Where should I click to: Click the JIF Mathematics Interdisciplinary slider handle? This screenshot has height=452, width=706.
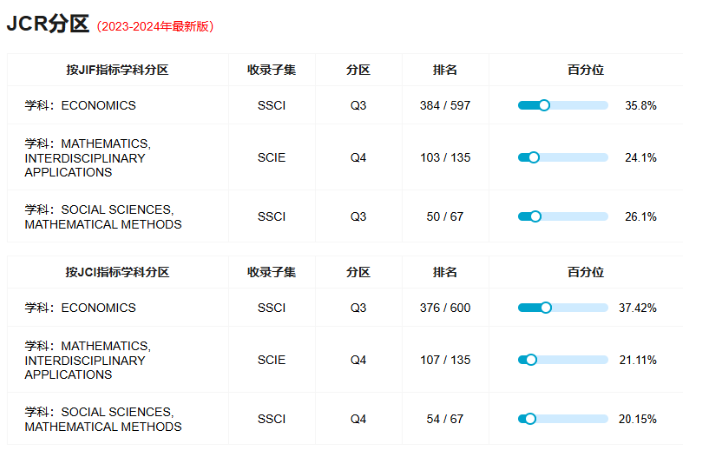(x=534, y=158)
